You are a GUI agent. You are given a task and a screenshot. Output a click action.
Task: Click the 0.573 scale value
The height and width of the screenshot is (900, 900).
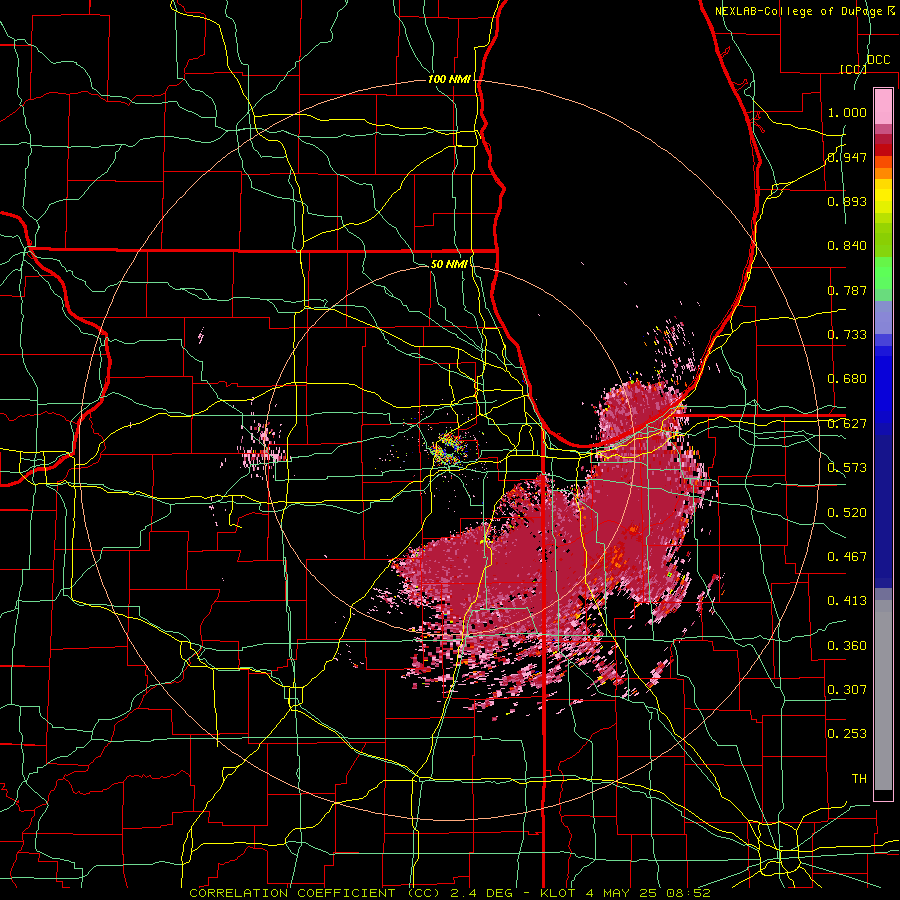(x=847, y=468)
